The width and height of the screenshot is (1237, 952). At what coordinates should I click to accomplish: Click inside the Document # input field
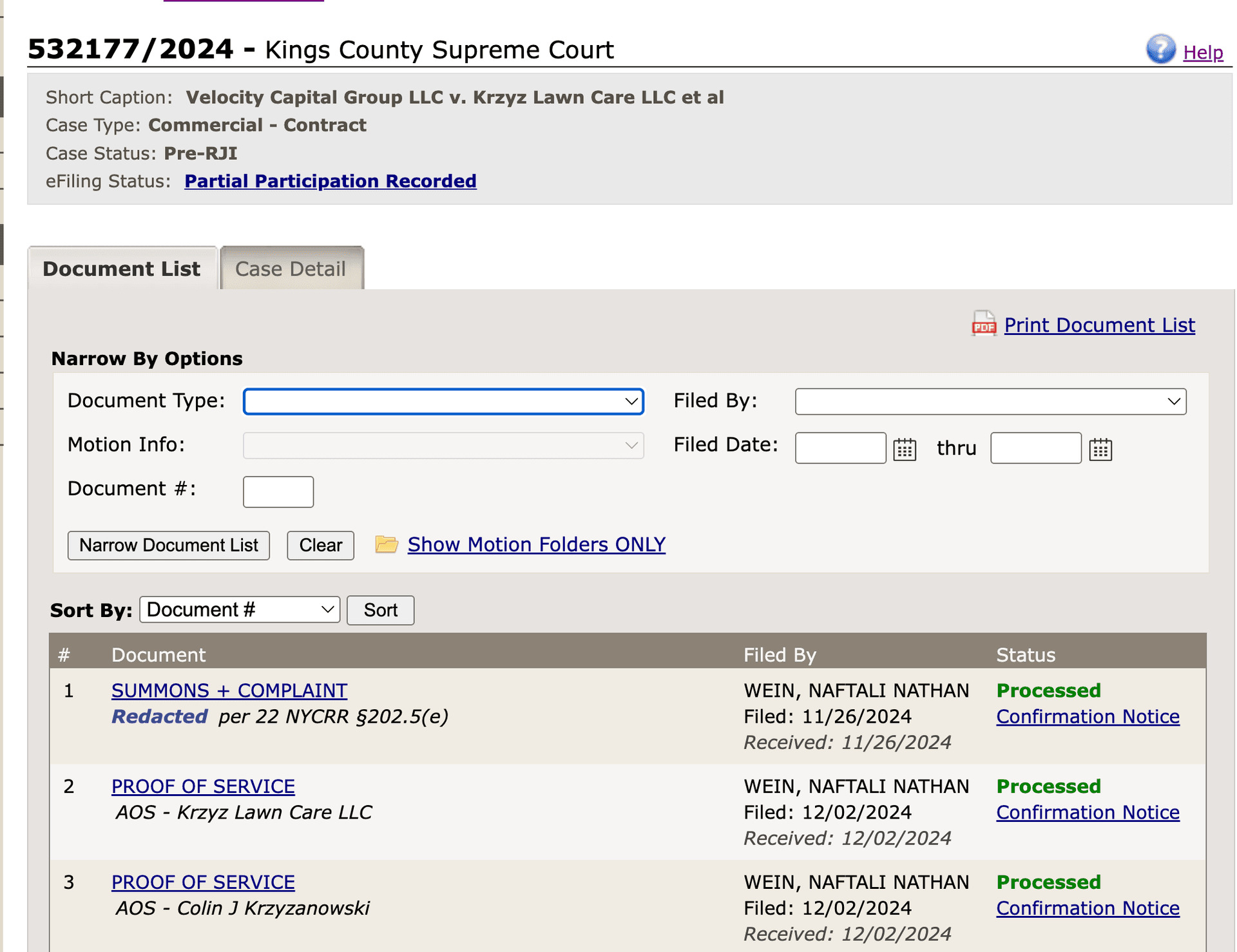click(278, 491)
